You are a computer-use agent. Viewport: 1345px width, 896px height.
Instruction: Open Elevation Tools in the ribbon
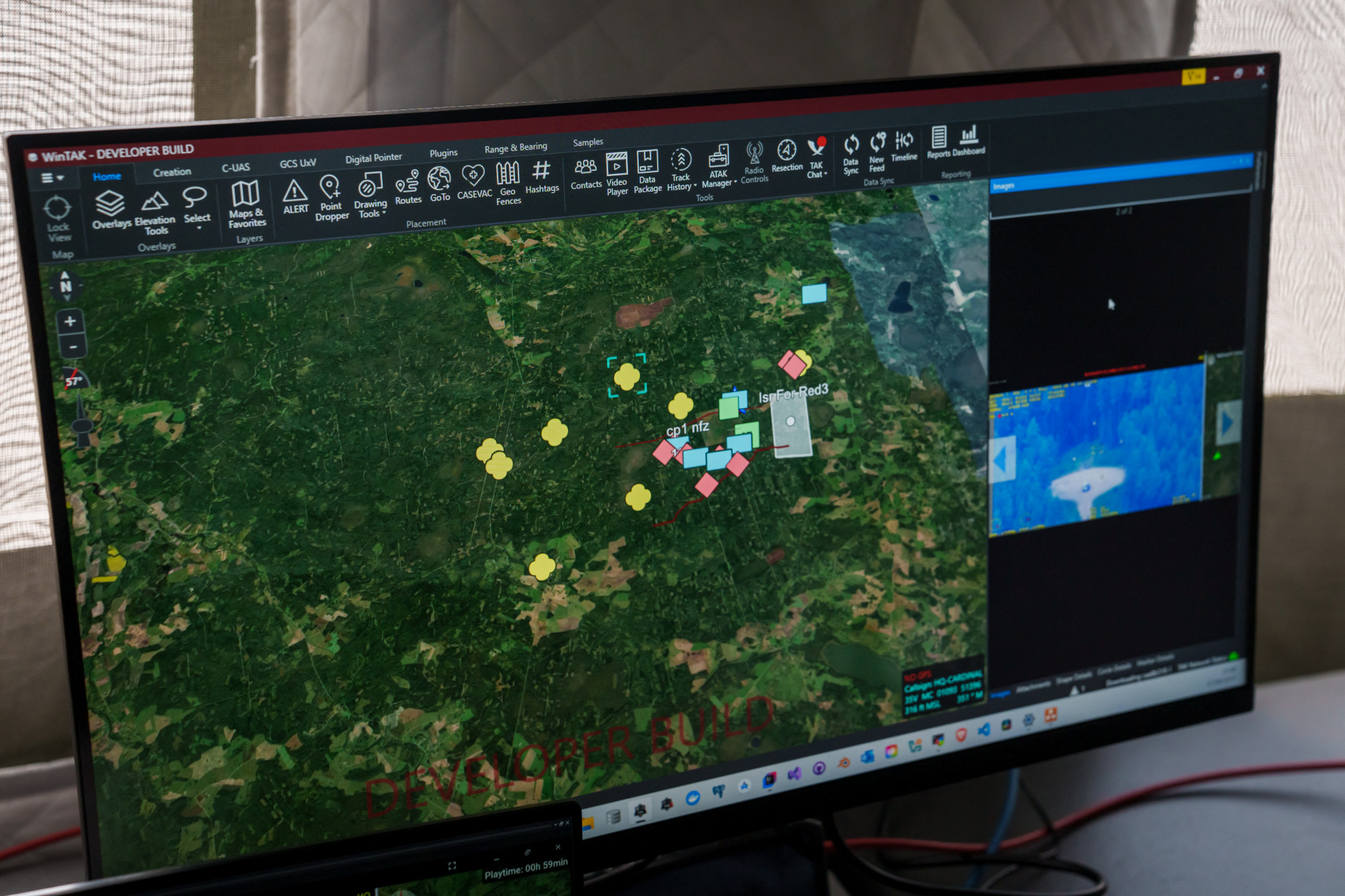[x=155, y=212]
